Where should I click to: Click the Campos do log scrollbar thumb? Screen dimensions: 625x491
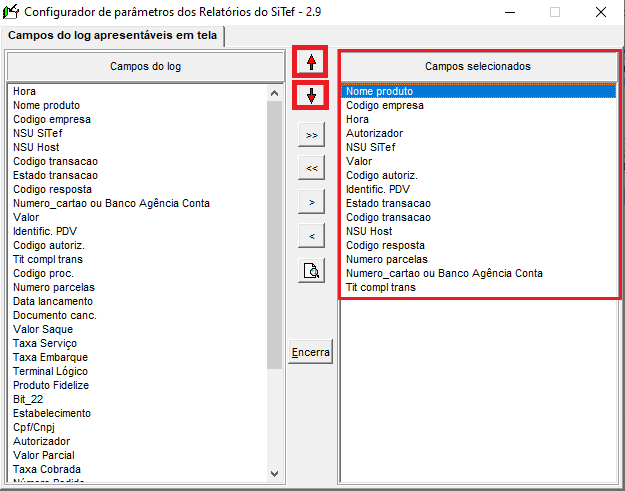point(274,234)
